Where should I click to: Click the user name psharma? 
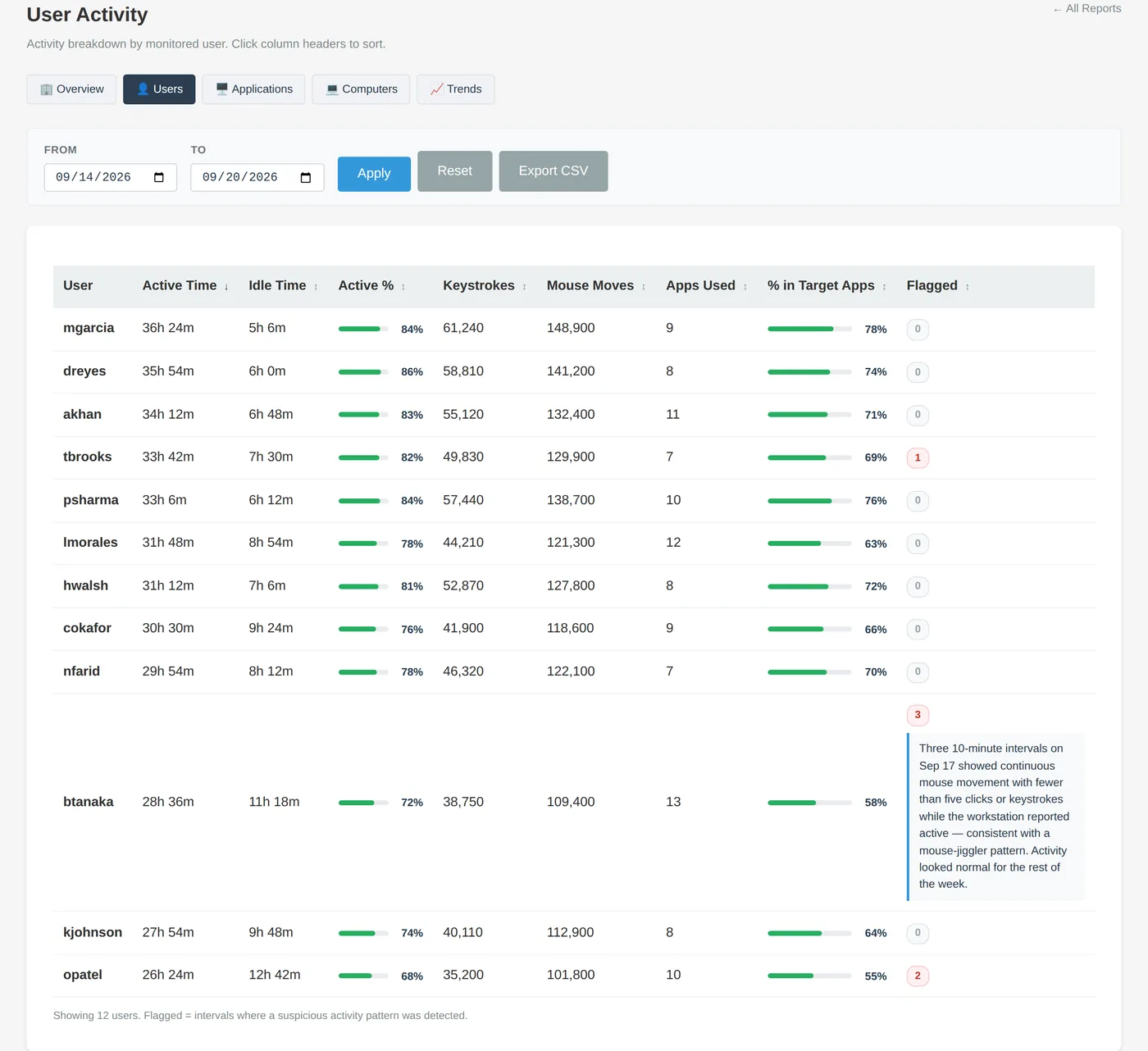[x=91, y=500]
